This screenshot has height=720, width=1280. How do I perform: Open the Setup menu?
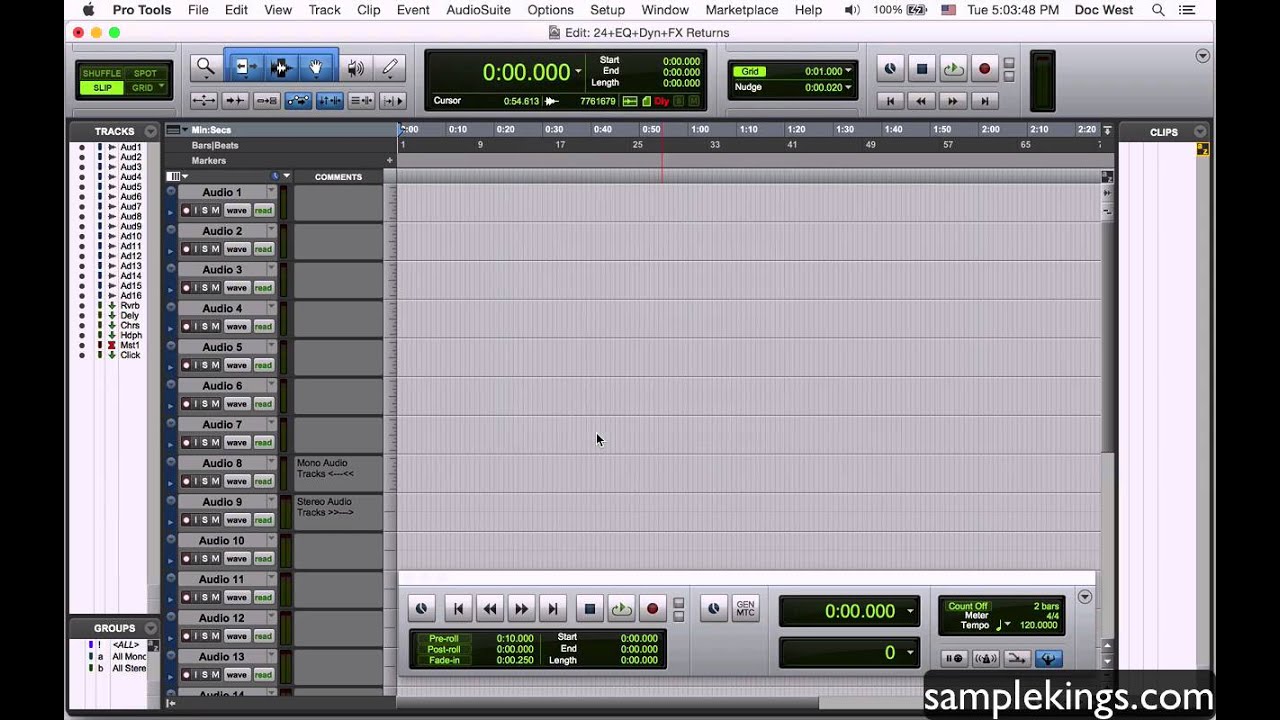pos(607,10)
